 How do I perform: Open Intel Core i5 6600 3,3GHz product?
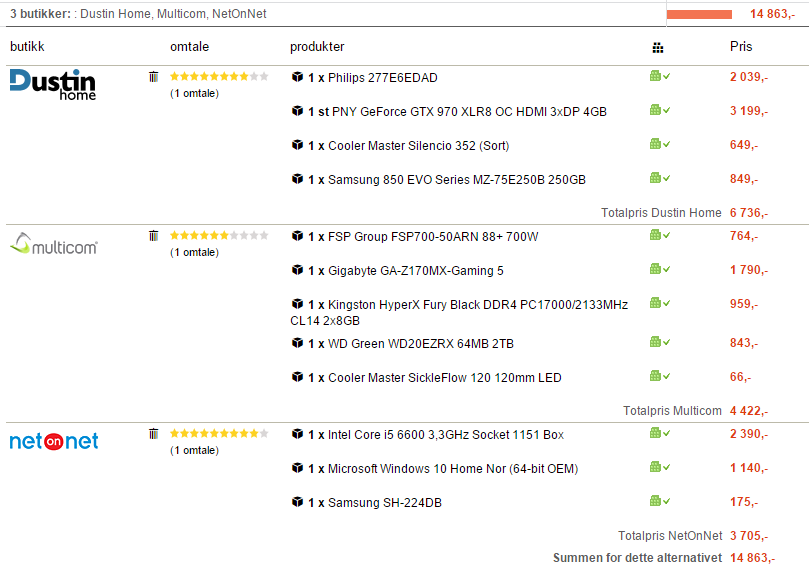pos(446,435)
